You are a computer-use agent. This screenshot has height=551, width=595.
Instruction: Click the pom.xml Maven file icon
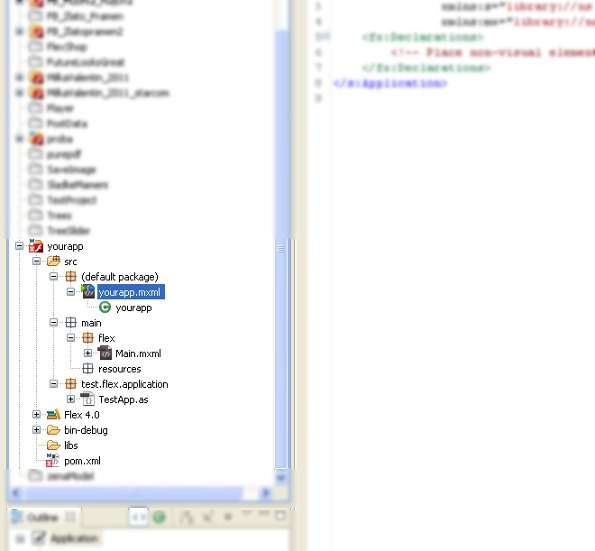[x=52, y=460]
